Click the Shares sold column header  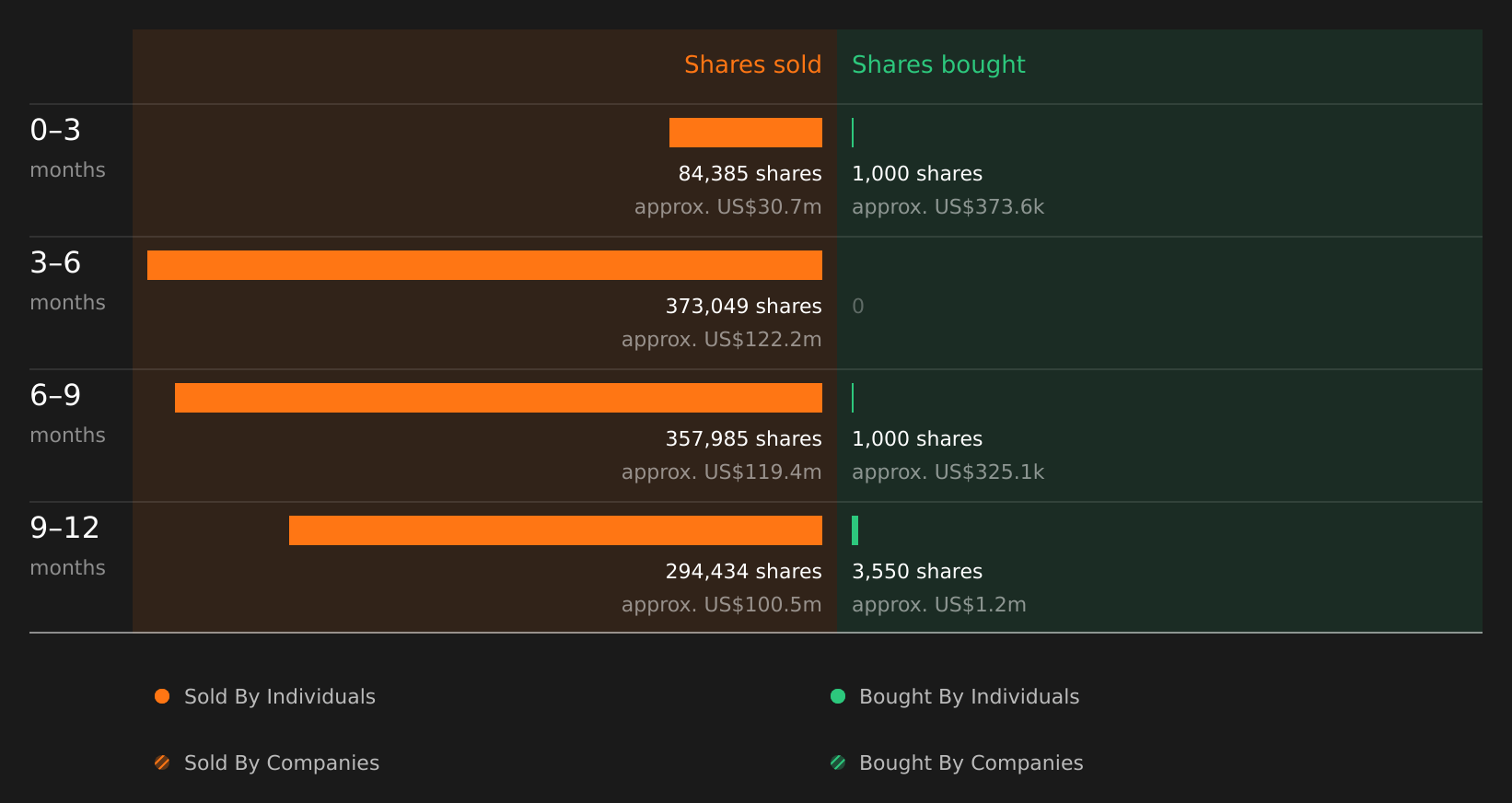[x=752, y=64]
